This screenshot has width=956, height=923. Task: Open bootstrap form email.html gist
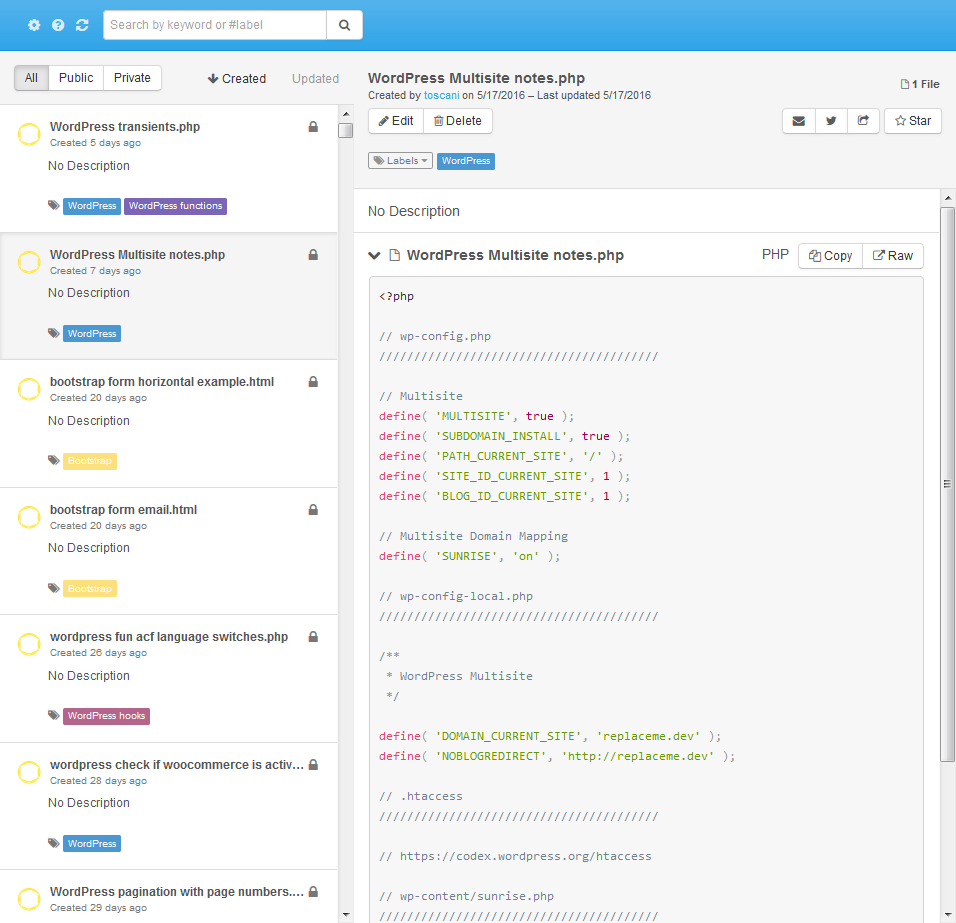123,510
